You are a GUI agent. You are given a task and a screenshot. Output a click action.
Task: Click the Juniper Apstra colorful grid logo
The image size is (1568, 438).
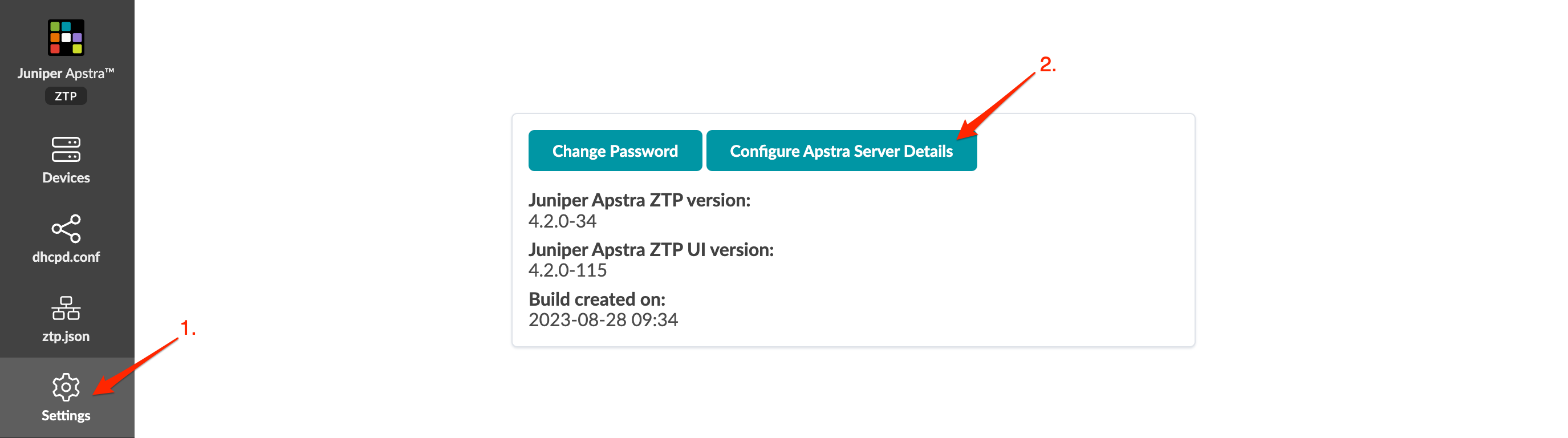pos(66,38)
